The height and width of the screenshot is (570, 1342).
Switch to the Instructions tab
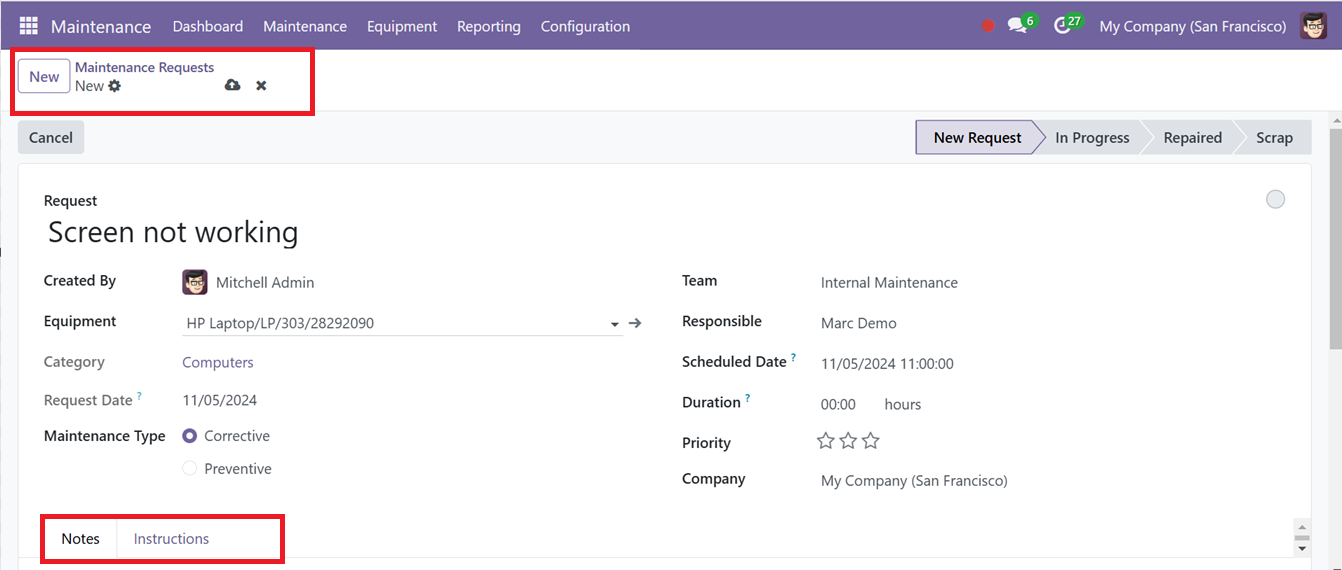click(171, 539)
